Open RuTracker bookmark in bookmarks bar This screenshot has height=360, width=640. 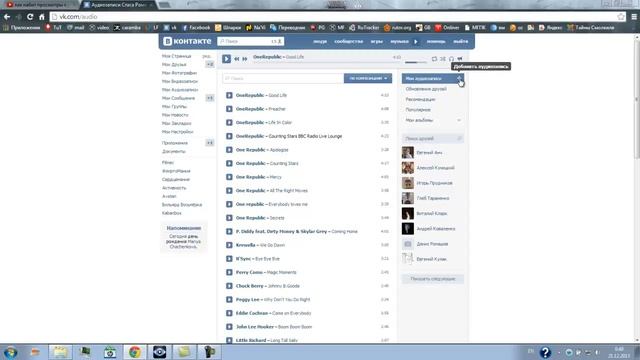(364, 28)
